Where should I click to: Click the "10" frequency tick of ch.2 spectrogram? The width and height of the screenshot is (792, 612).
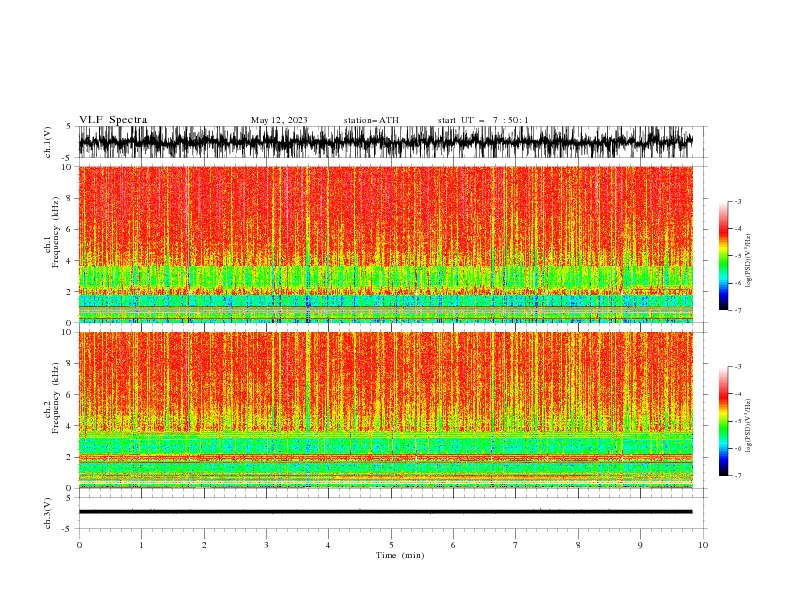click(67, 332)
